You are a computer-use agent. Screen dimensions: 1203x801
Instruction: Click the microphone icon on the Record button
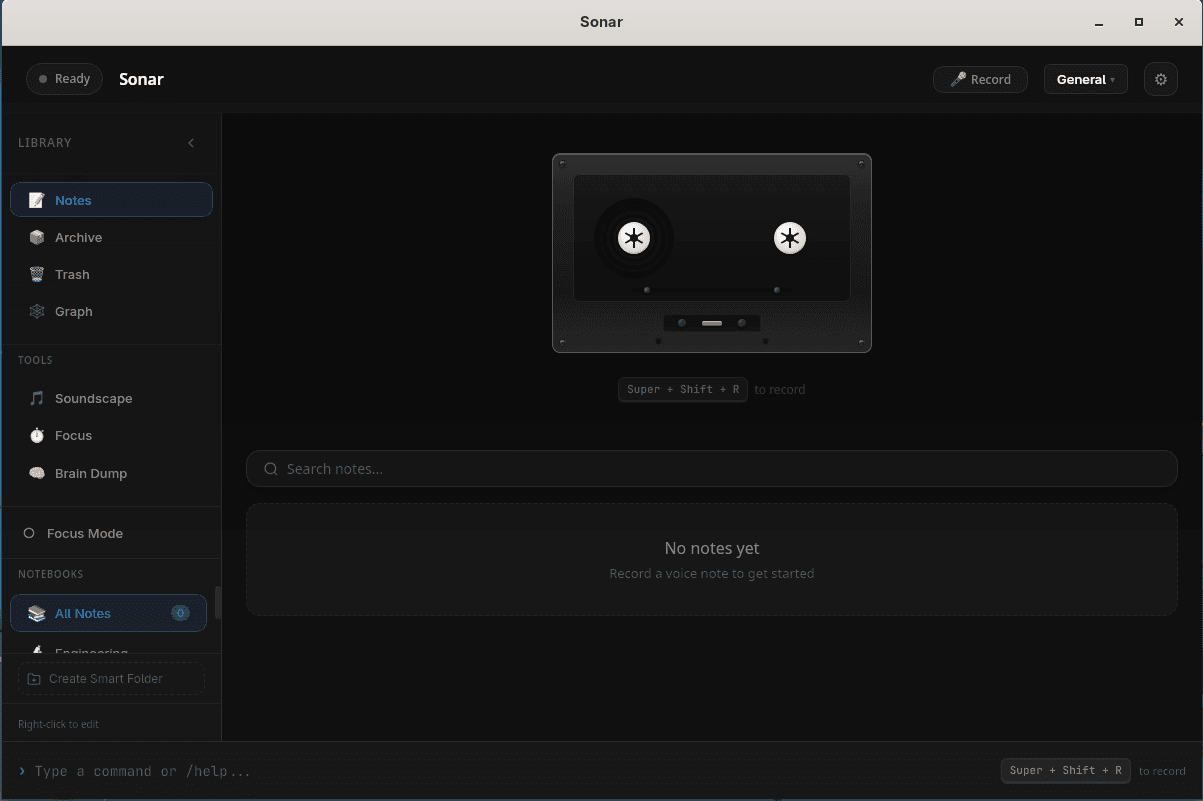[957, 79]
